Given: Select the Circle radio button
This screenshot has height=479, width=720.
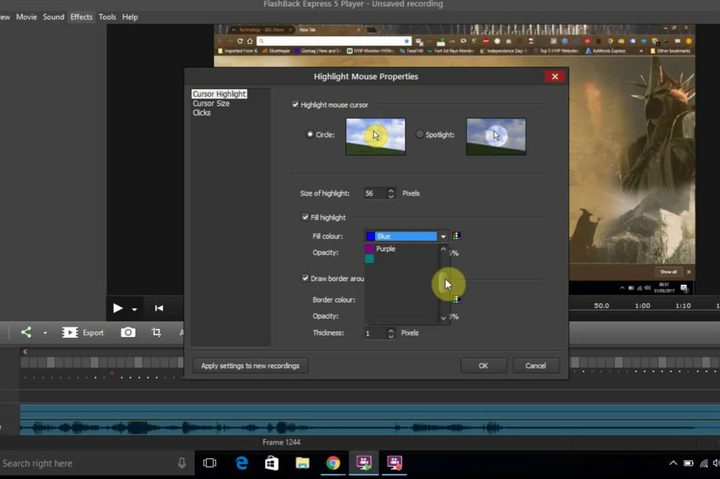Looking at the screenshot, I should tap(310, 134).
